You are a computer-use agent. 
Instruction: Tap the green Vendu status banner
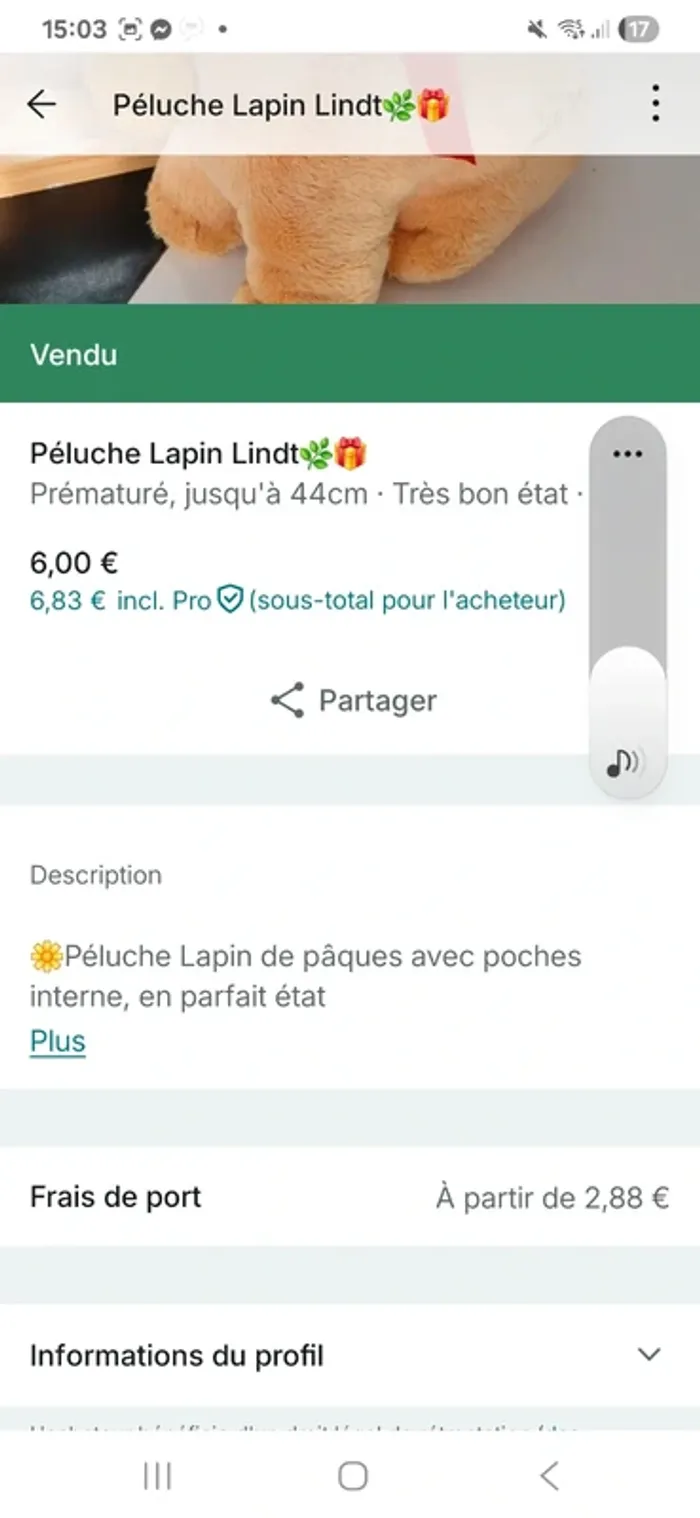[x=350, y=354]
